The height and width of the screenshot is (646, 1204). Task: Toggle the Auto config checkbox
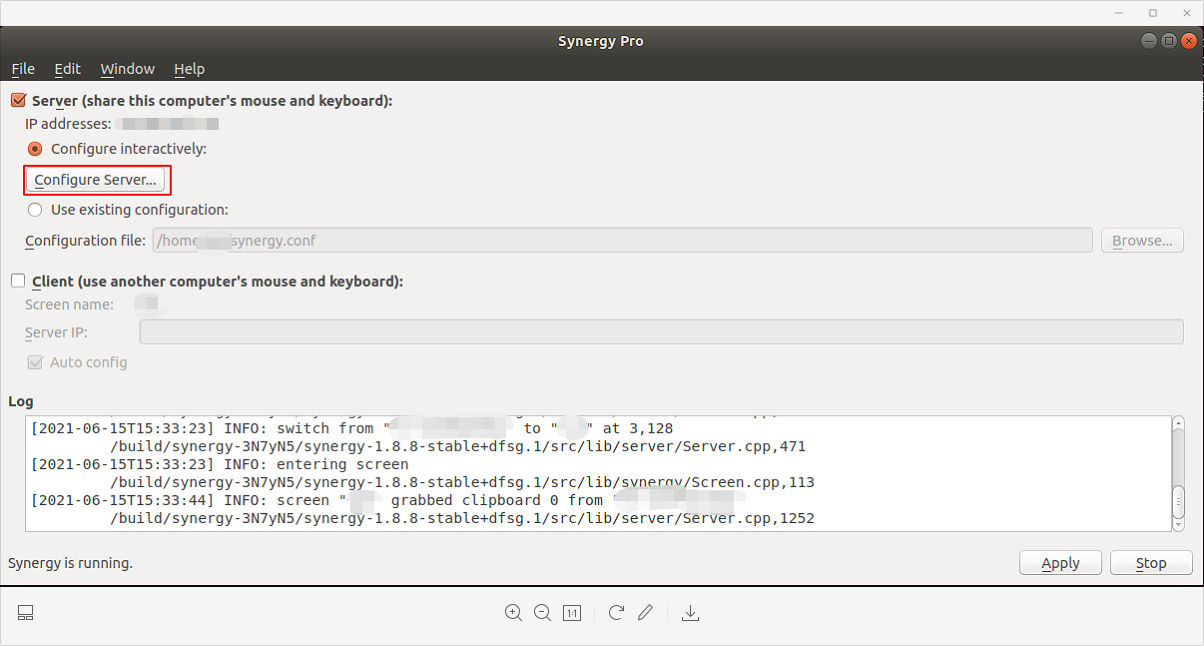point(35,362)
